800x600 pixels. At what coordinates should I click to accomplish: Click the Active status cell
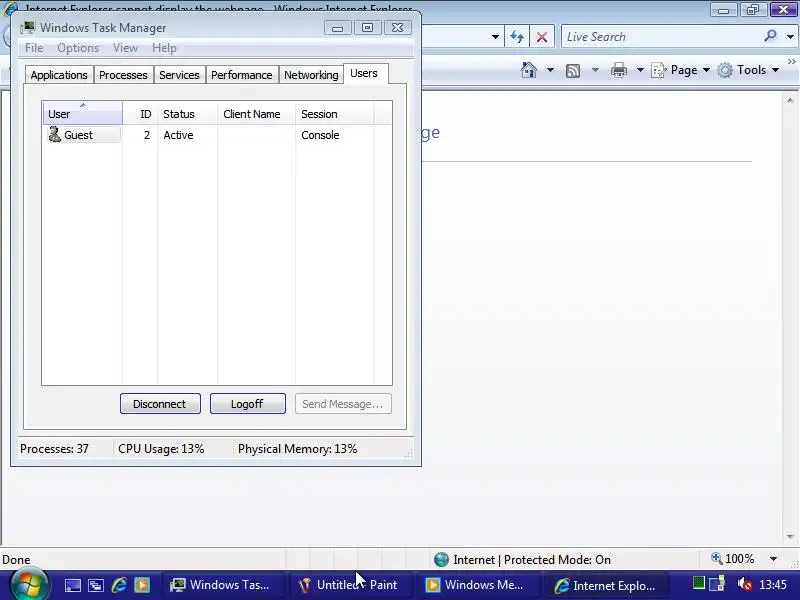point(179,135)
